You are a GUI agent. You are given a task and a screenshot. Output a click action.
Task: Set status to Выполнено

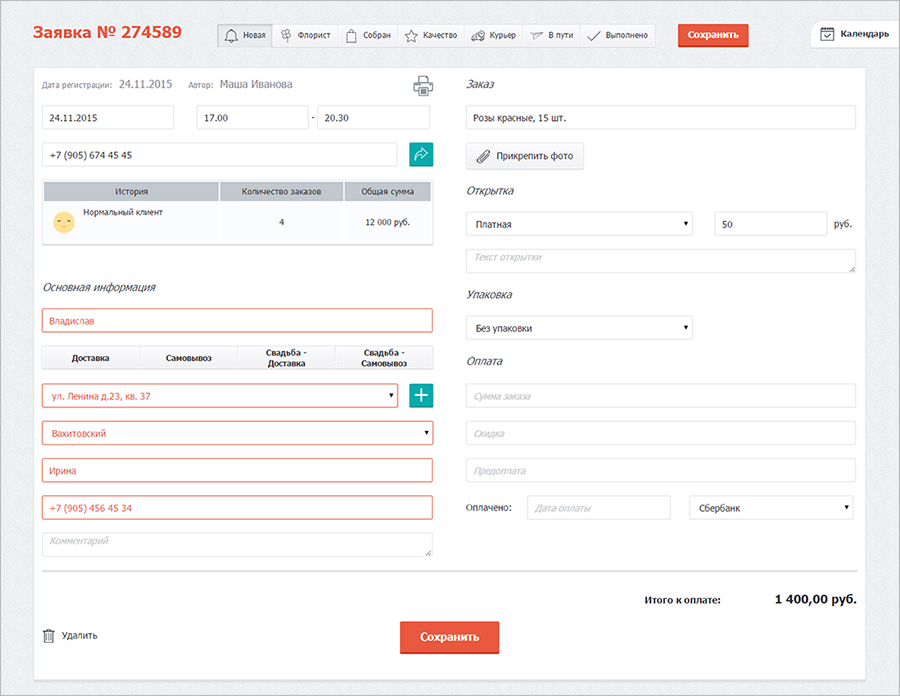pos(618,36)
